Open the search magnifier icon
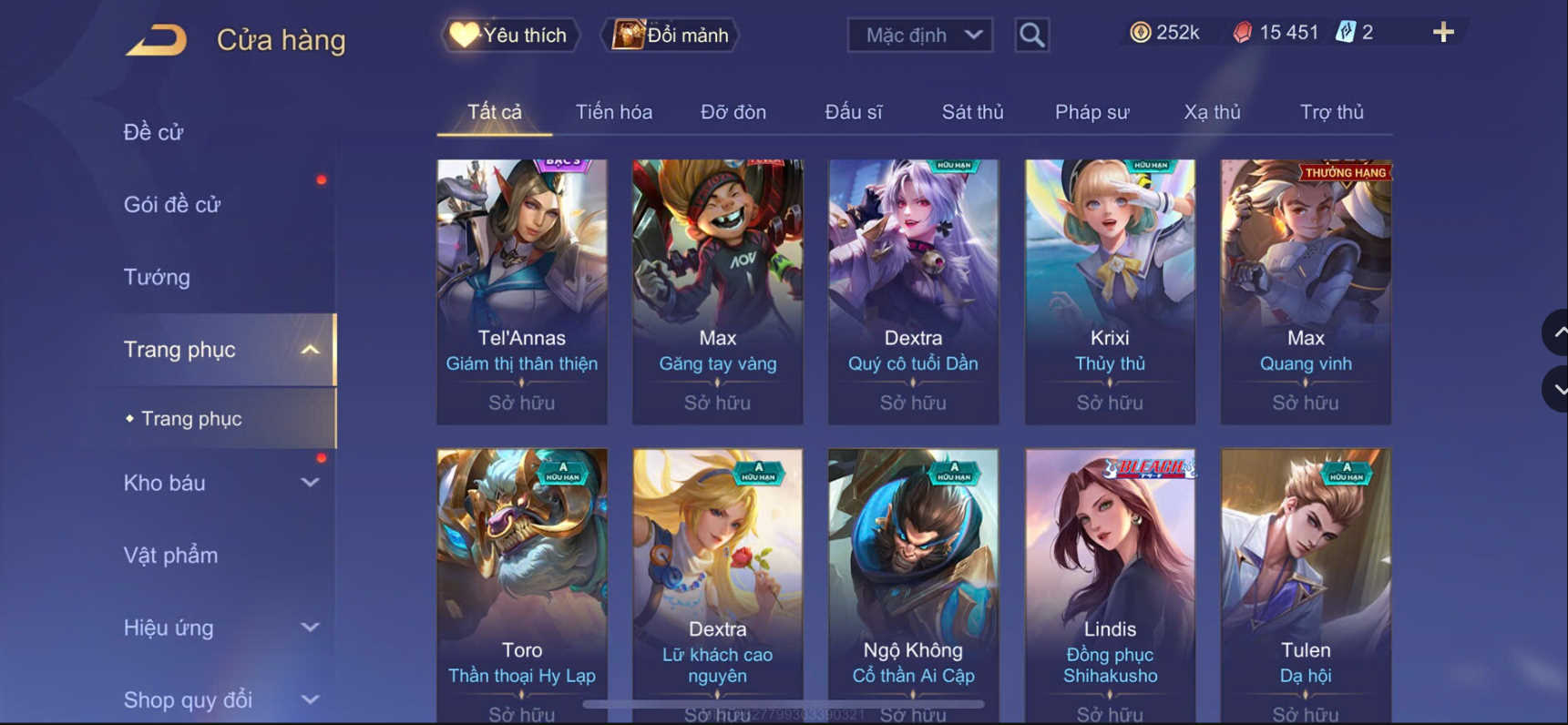Image resolution: width=1568 pixels, height=725 pixels. pos(1031,35)
